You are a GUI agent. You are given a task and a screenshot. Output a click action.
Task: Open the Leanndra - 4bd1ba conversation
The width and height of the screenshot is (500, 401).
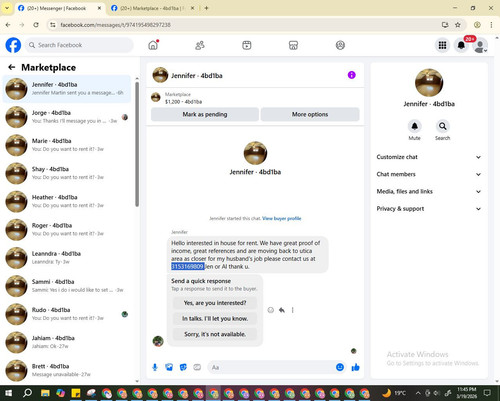(x=67, y=258)
